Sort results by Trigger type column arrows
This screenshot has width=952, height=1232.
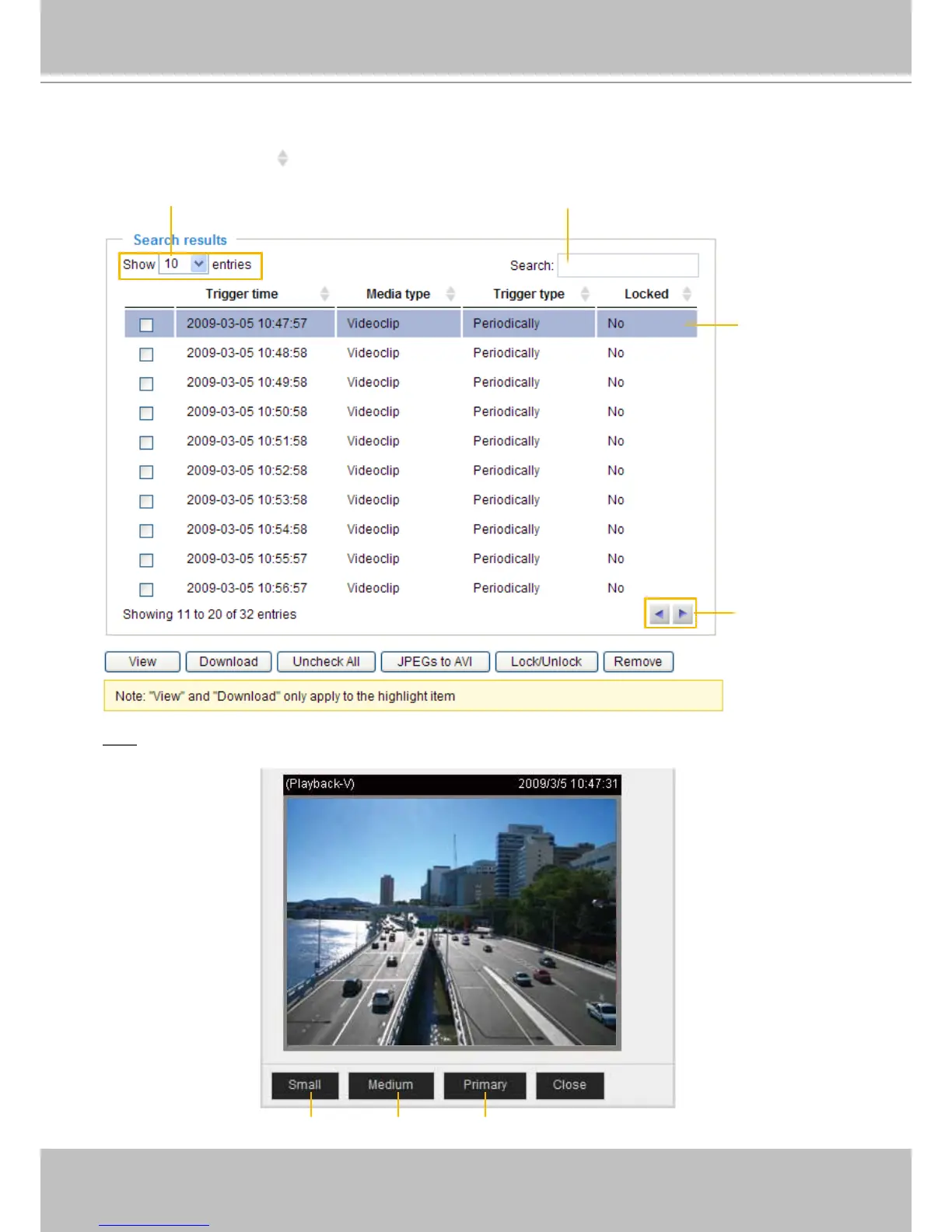pyautogui.click(x=585, y=294)
